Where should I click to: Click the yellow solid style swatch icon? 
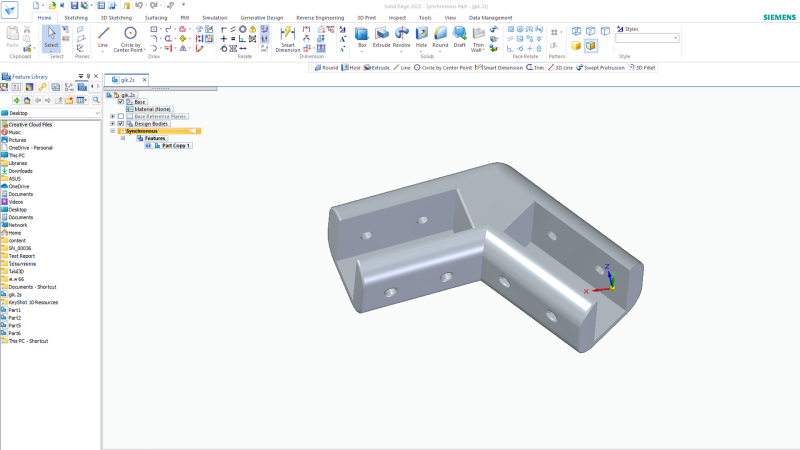tap(576, 46)
